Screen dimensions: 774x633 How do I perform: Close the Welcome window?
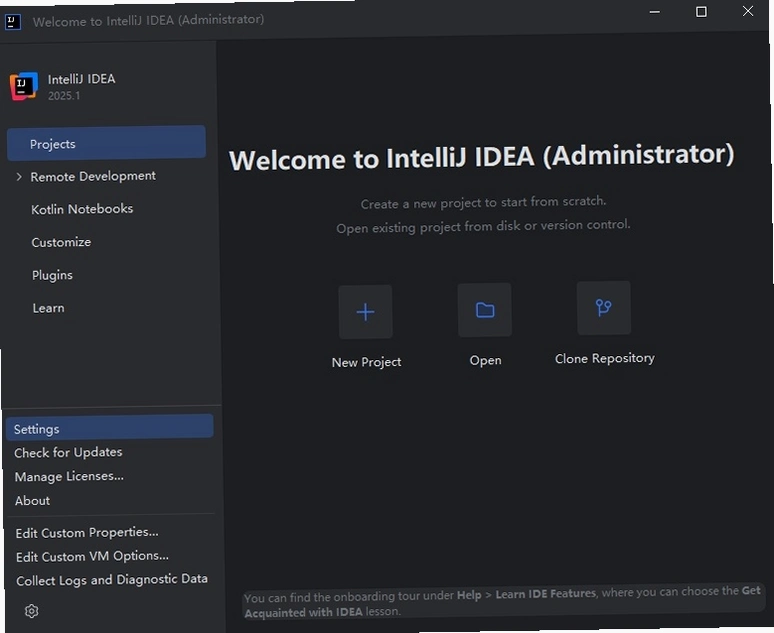748,11
